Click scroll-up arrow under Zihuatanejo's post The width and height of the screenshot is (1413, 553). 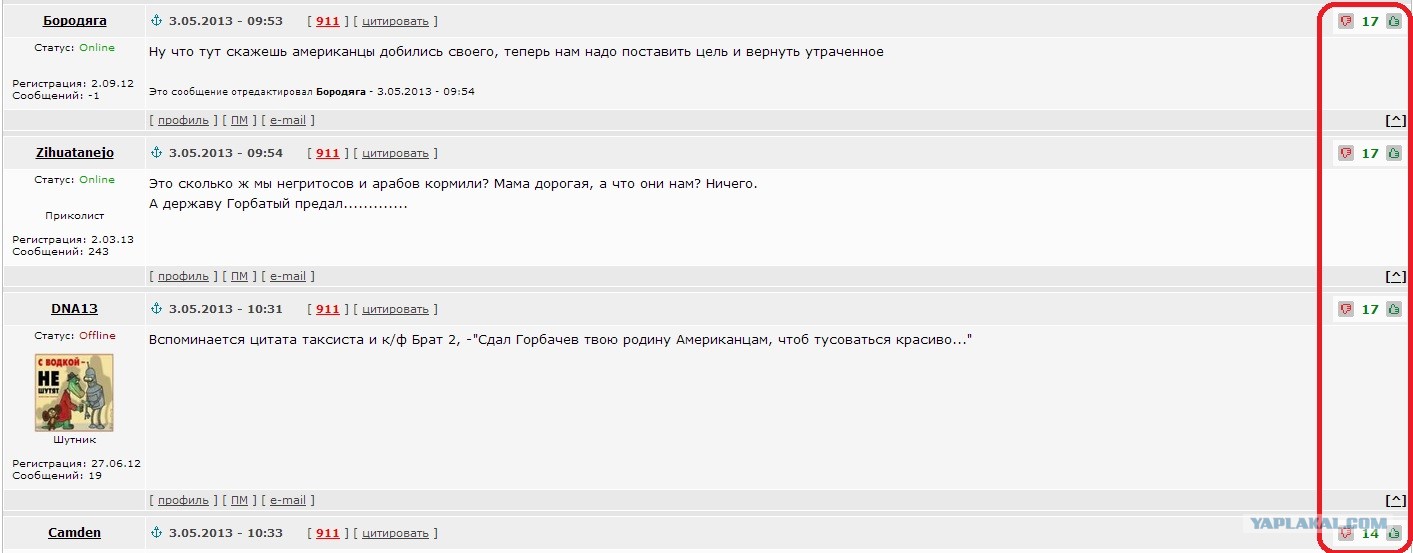(1395, 276)
